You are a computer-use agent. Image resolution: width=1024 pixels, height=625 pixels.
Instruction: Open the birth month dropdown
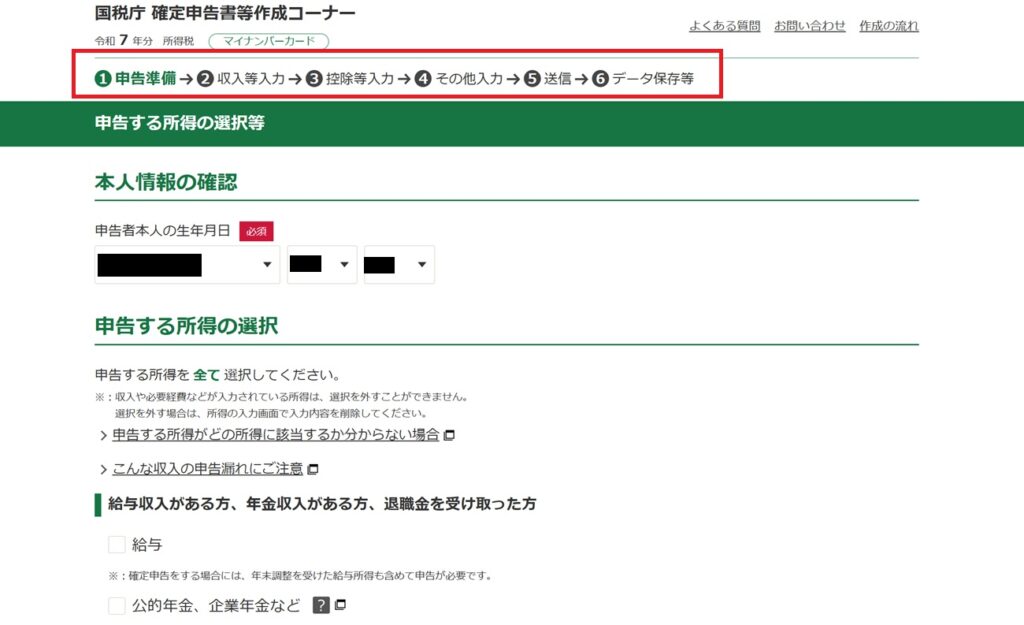[x=322, y=265]
